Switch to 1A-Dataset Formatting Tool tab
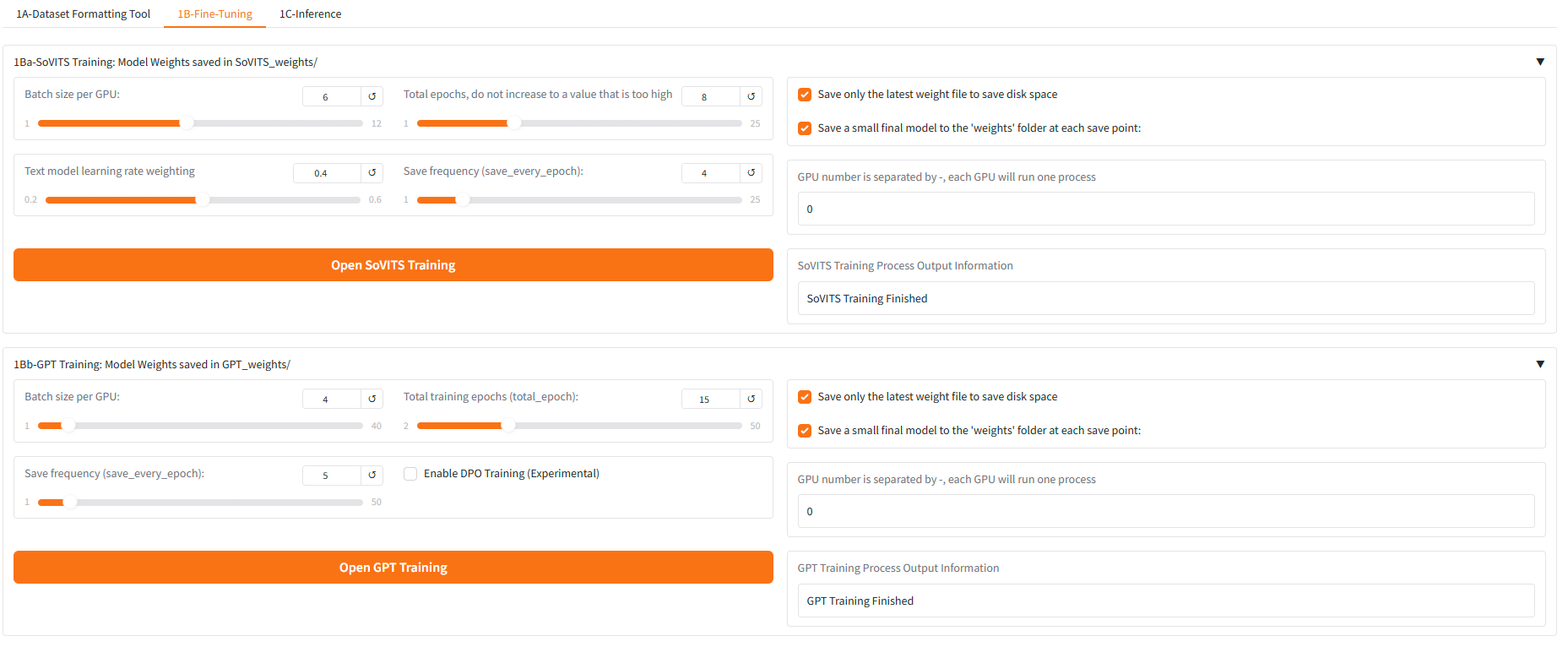This screenshot has height=647, width=1568. click(x=84, y=14)
